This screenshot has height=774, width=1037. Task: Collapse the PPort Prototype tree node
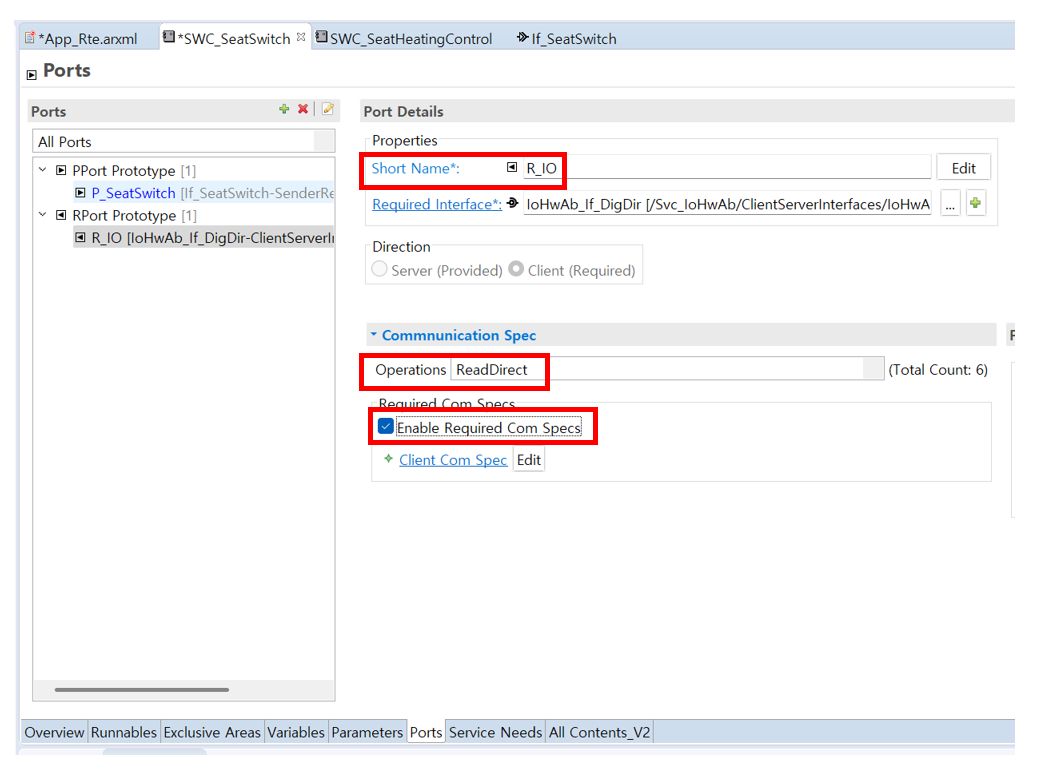point(43,170)
